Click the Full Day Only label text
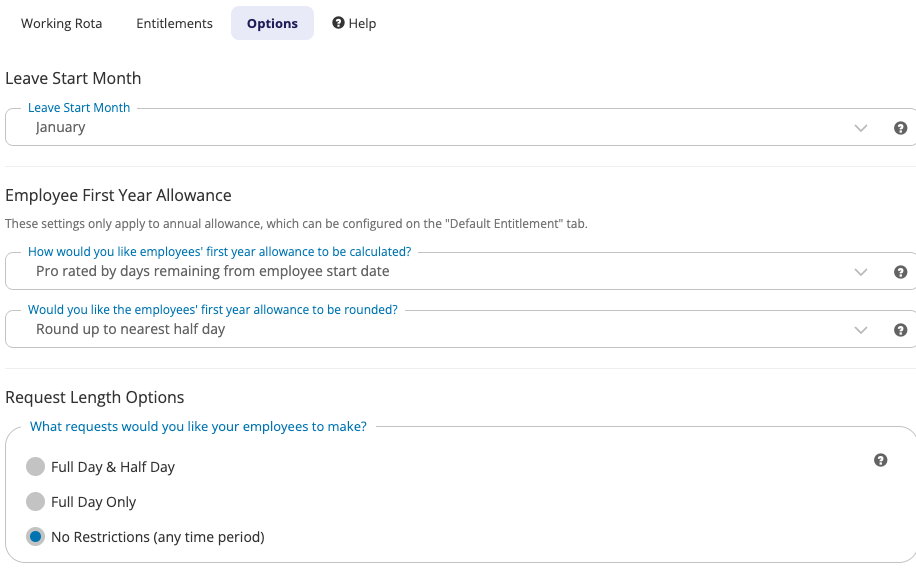This screenshot has height=569, width=916. point(93,502)
